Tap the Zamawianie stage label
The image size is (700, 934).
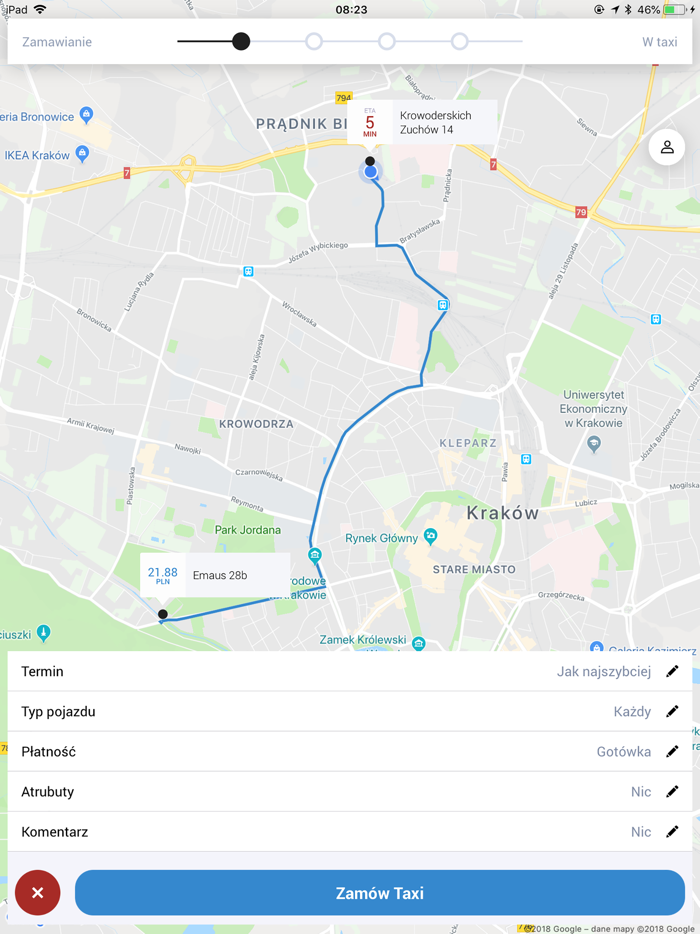pyautogui.click(x=57, y=42)
